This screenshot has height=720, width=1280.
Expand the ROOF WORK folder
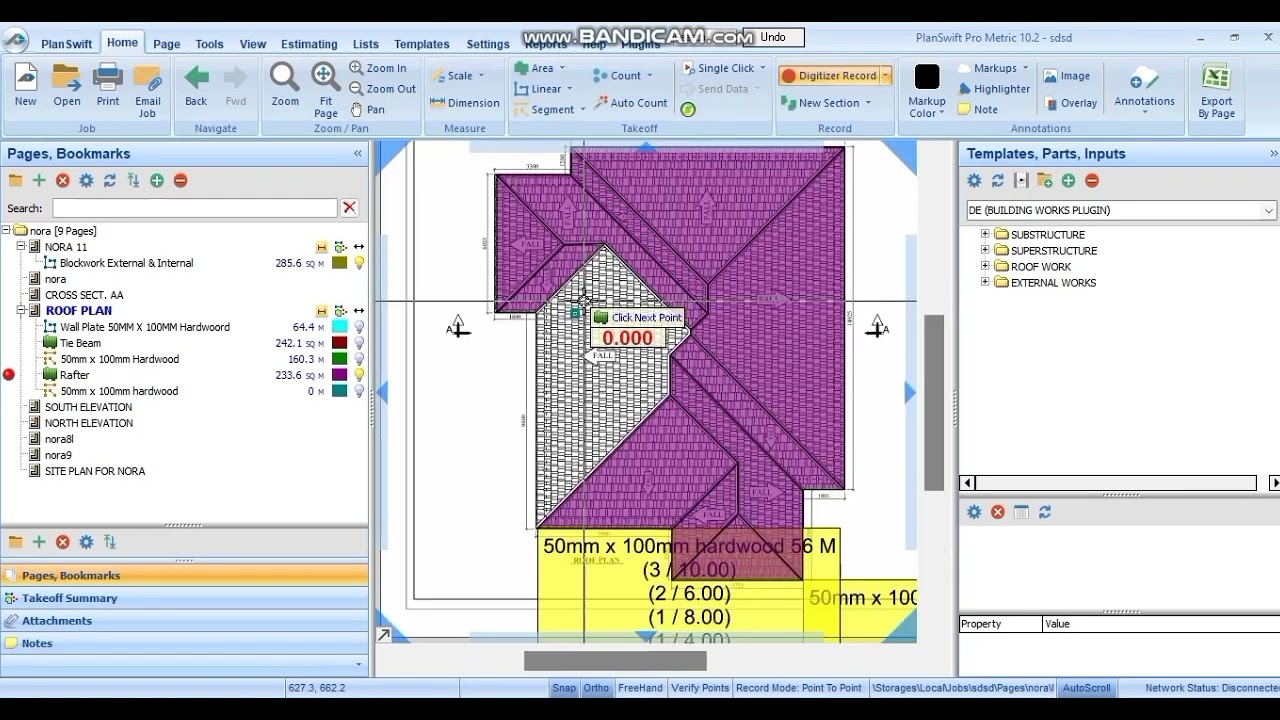pyautogui.click(x=985, y=267)
